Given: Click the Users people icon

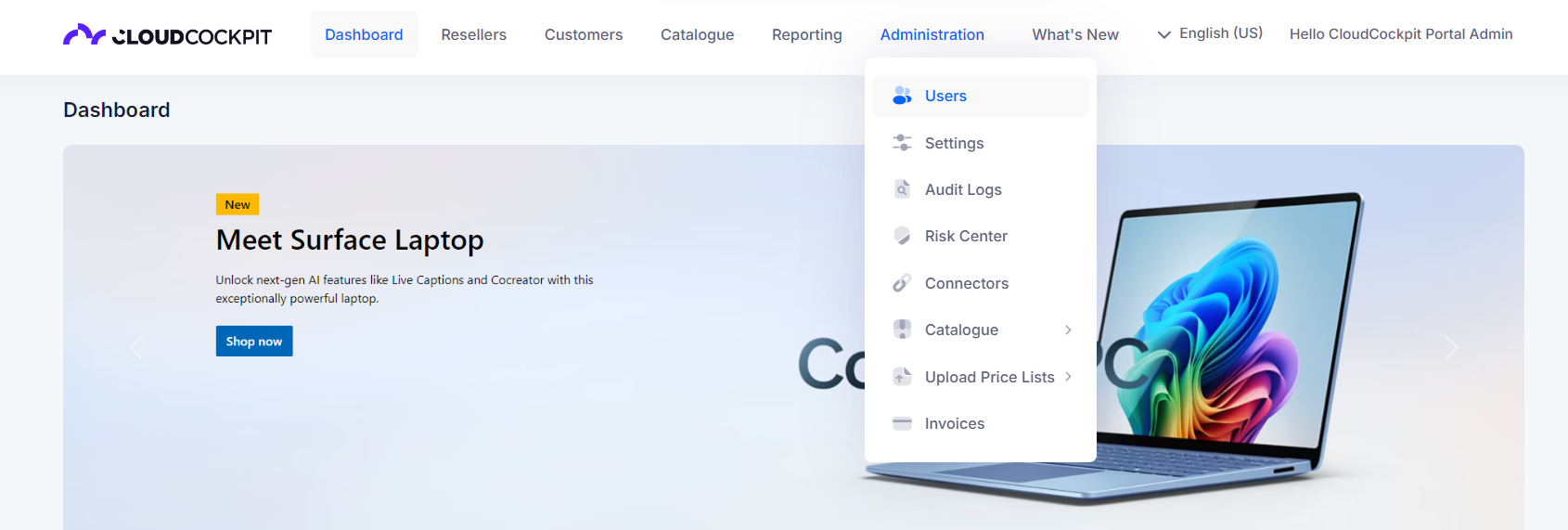Looking at the screenshot, I should tap(902, 96).
